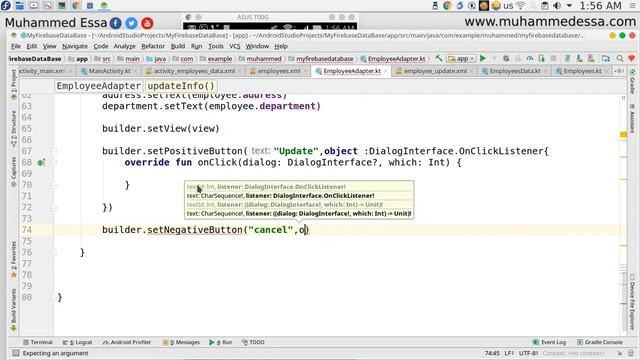Click the clipboard icon in system tray
The image size is (640, 360).
click(x=544, y=5)
